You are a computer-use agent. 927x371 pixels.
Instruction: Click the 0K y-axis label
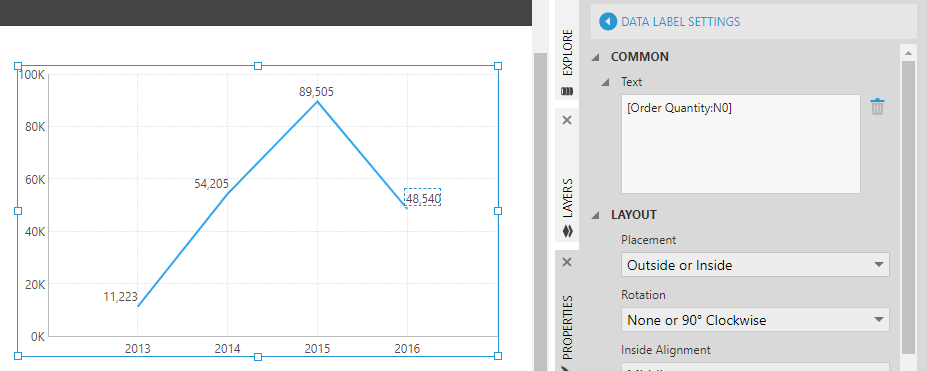37,336
